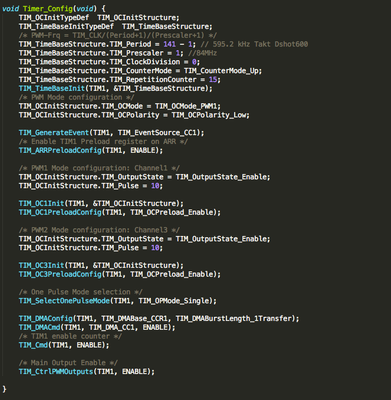This screenshot has width=391, height=400.
Task: Click the One Pulse Mode selection comment
Action: [81, 292]
